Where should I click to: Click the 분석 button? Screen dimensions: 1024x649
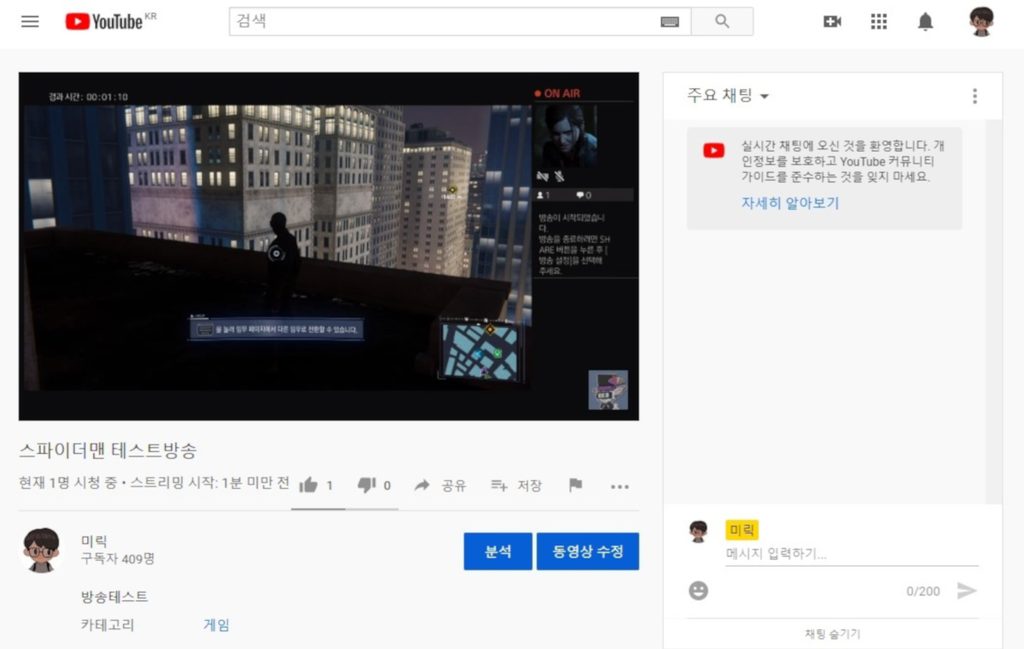[498, 551]
